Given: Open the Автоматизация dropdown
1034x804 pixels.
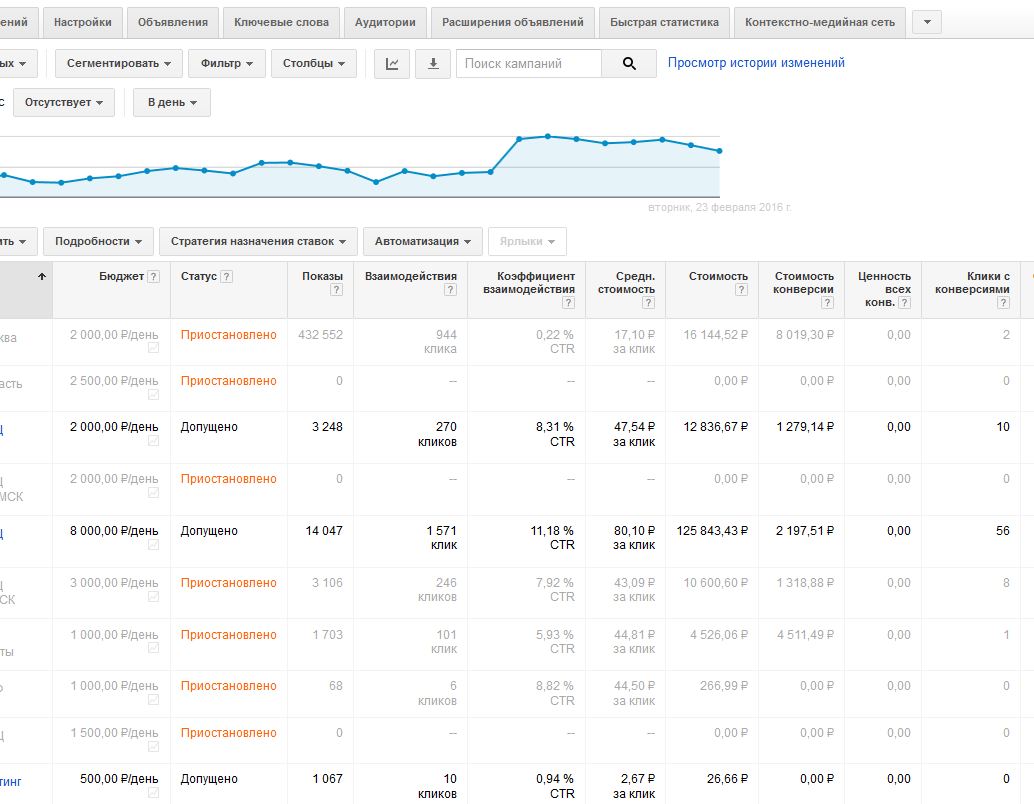Looking at the screenshot, I should (x=423, y=241).
